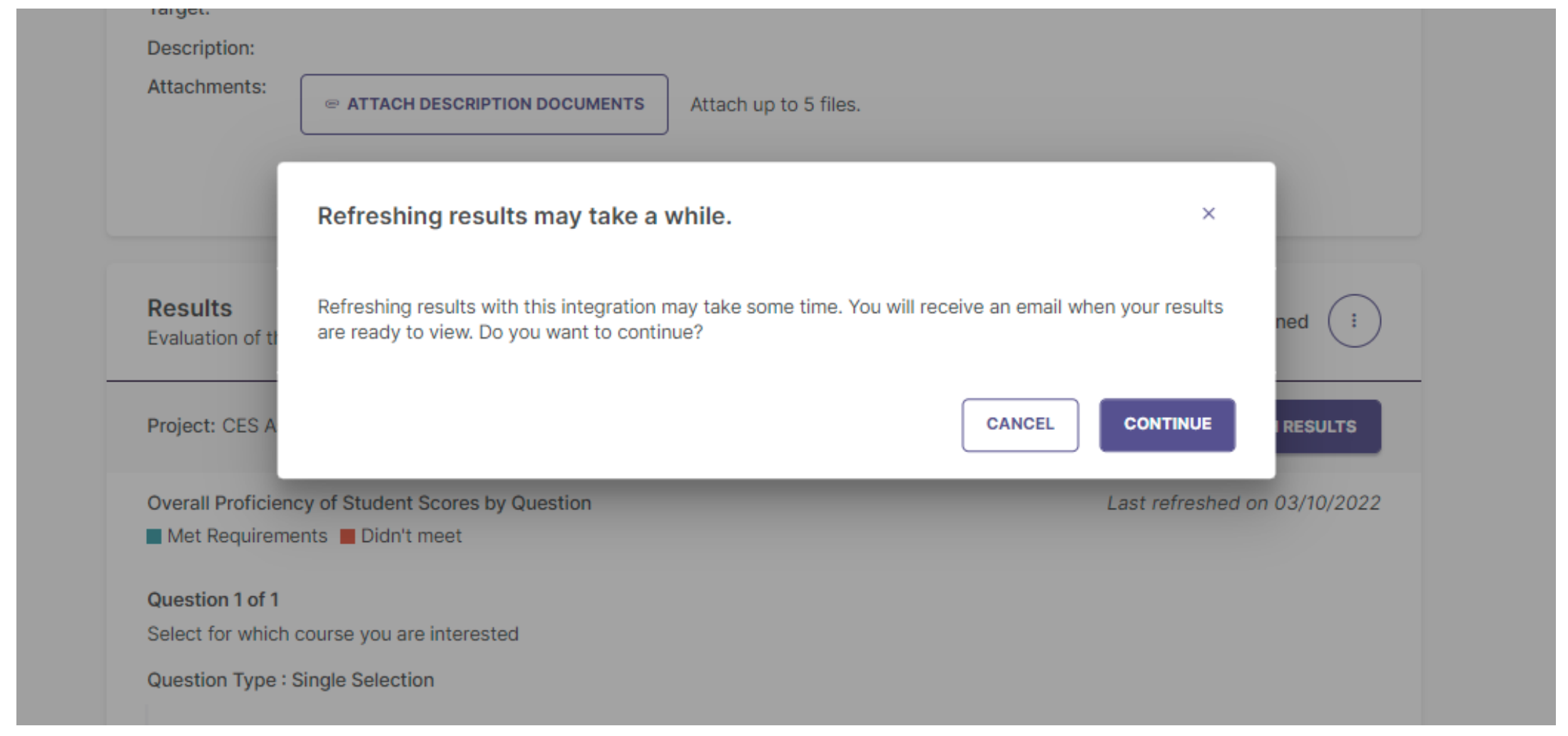The height and width of the screenshot is (736, 1568).
Task: Click ATTACH DESCRIPTION DOCUMENTS button
Action: coord(484,104)
